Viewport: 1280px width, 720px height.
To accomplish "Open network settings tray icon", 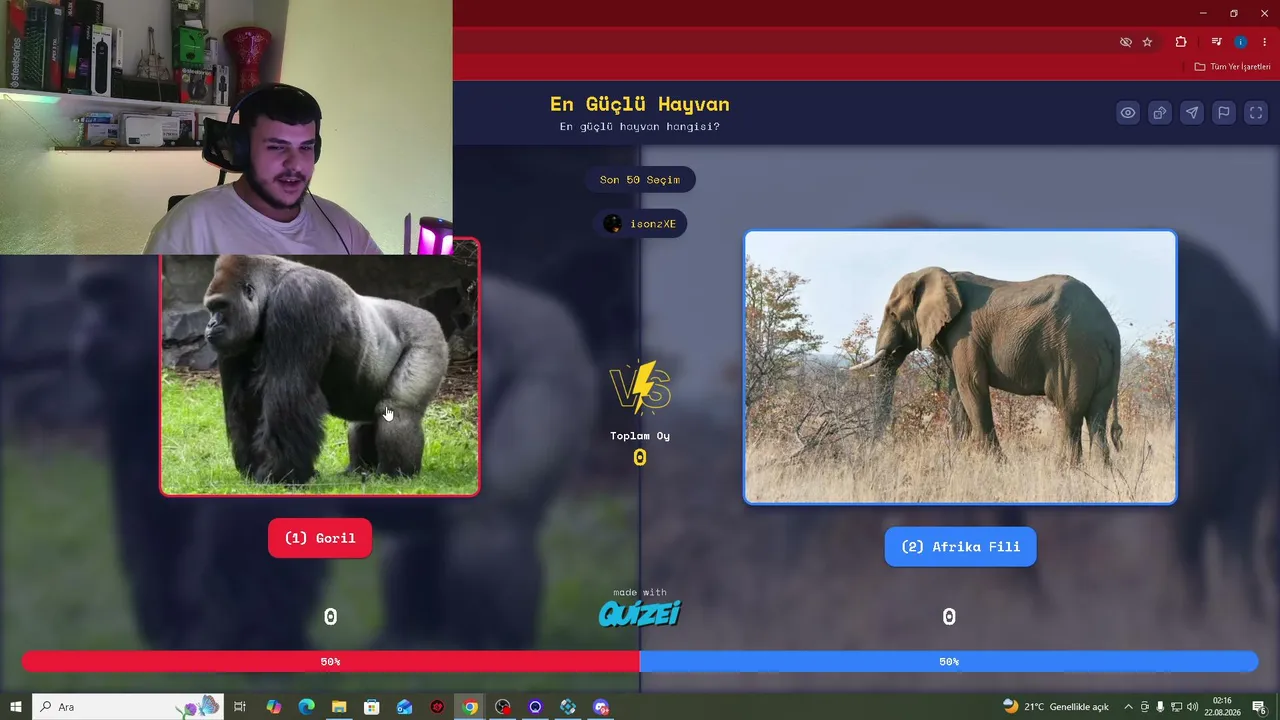I will pos(1176,707).
